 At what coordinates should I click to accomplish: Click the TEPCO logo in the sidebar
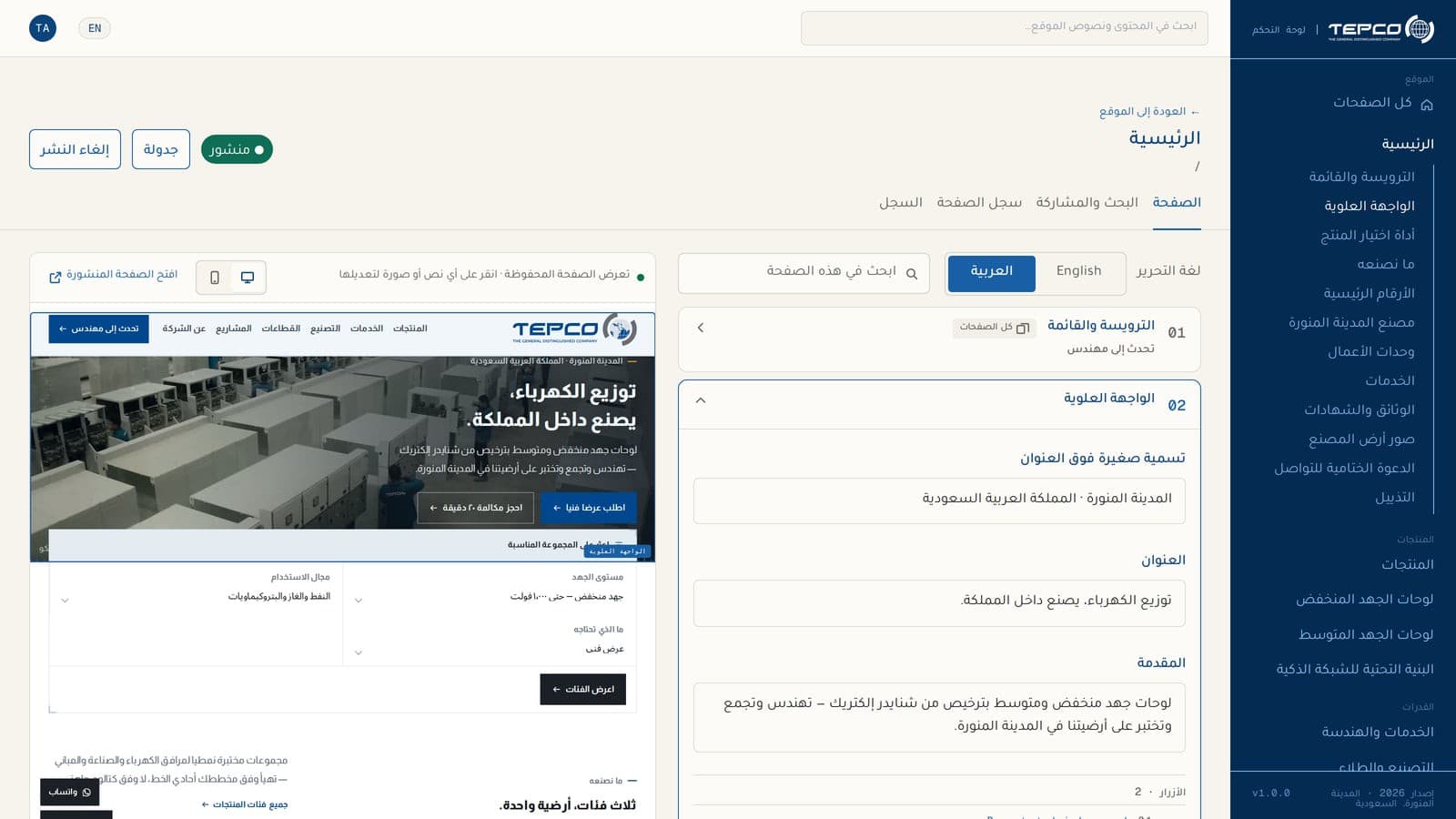point(1380,29)
